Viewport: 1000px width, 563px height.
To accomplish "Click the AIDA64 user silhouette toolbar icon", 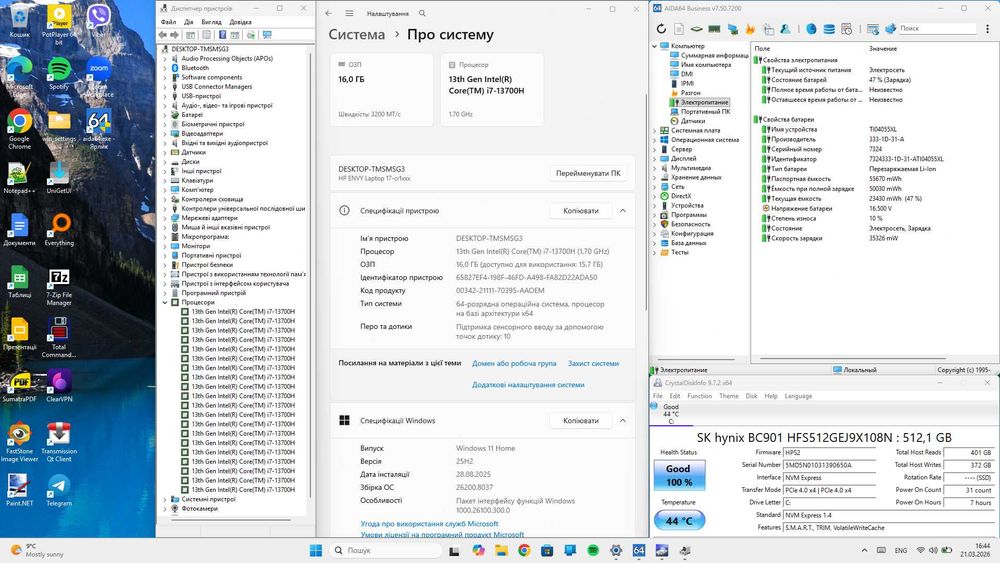I will coord(785,29).
